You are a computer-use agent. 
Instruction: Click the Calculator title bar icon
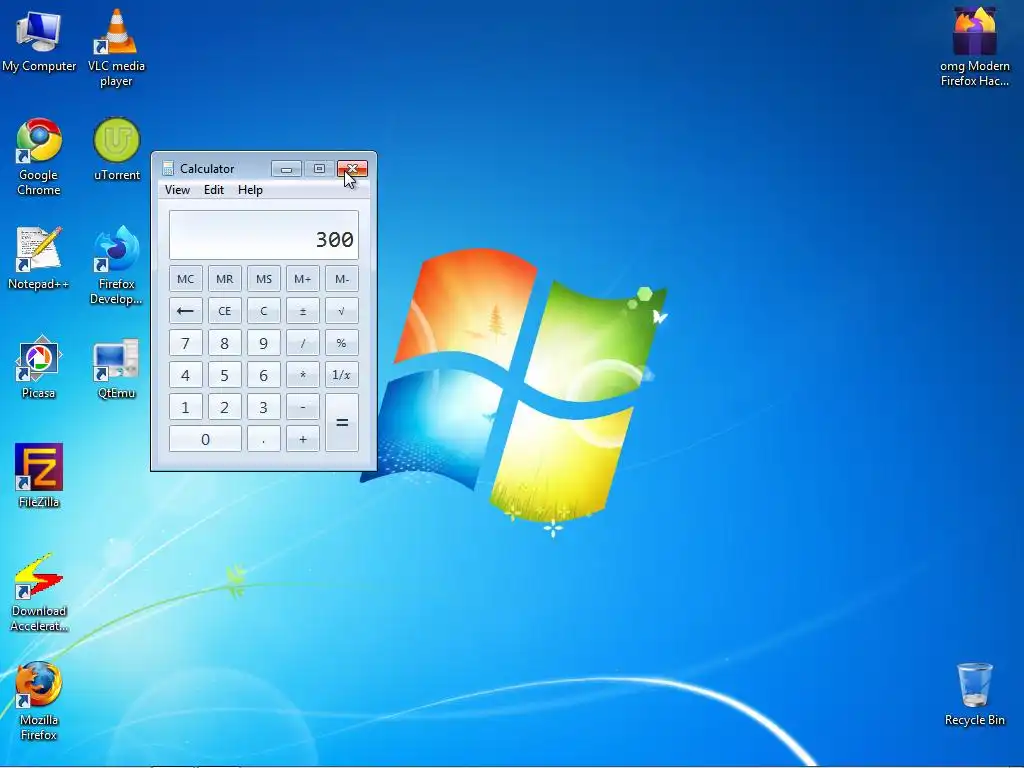coord(168,168)
